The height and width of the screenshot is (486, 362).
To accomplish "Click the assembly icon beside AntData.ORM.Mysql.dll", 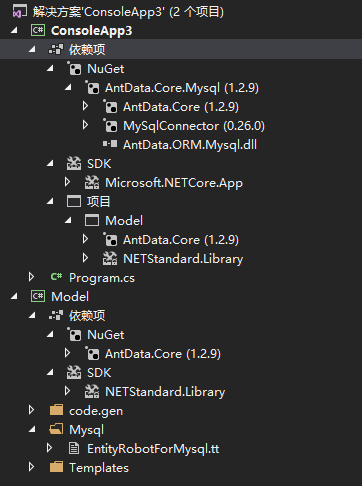I will (x=110, y=144).
